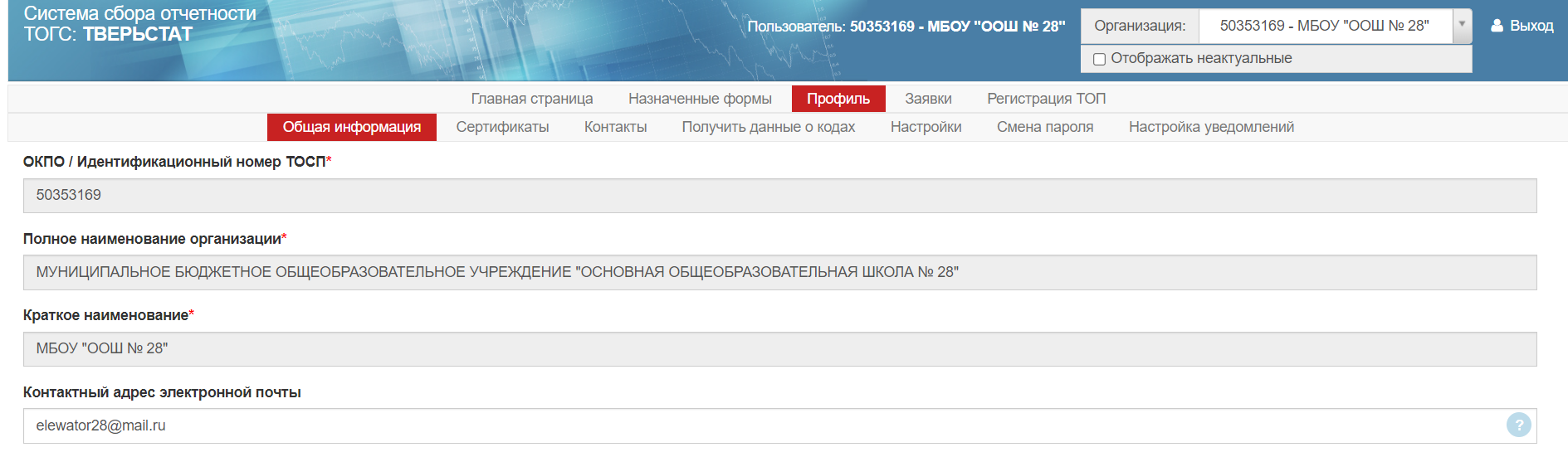
Task: Enable the Отображать неактуальные checkbox
Action: pyautogui.click(x=1099, y=59)
